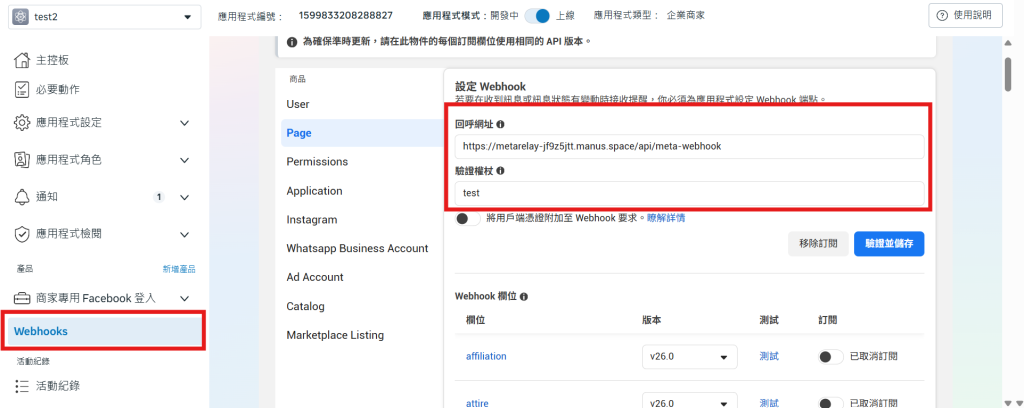Screen dimensions: 1024x408
Task: Click the page vertical scrollbar thumb
Action: coord(1008,74)
